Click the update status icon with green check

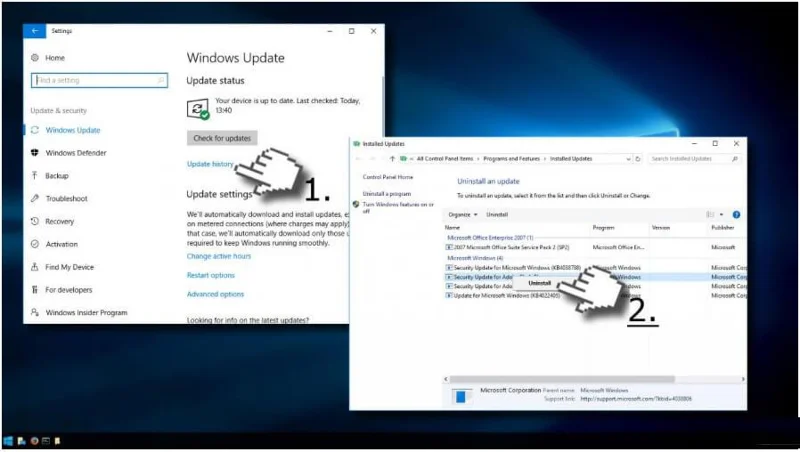(x=198, y=109)
